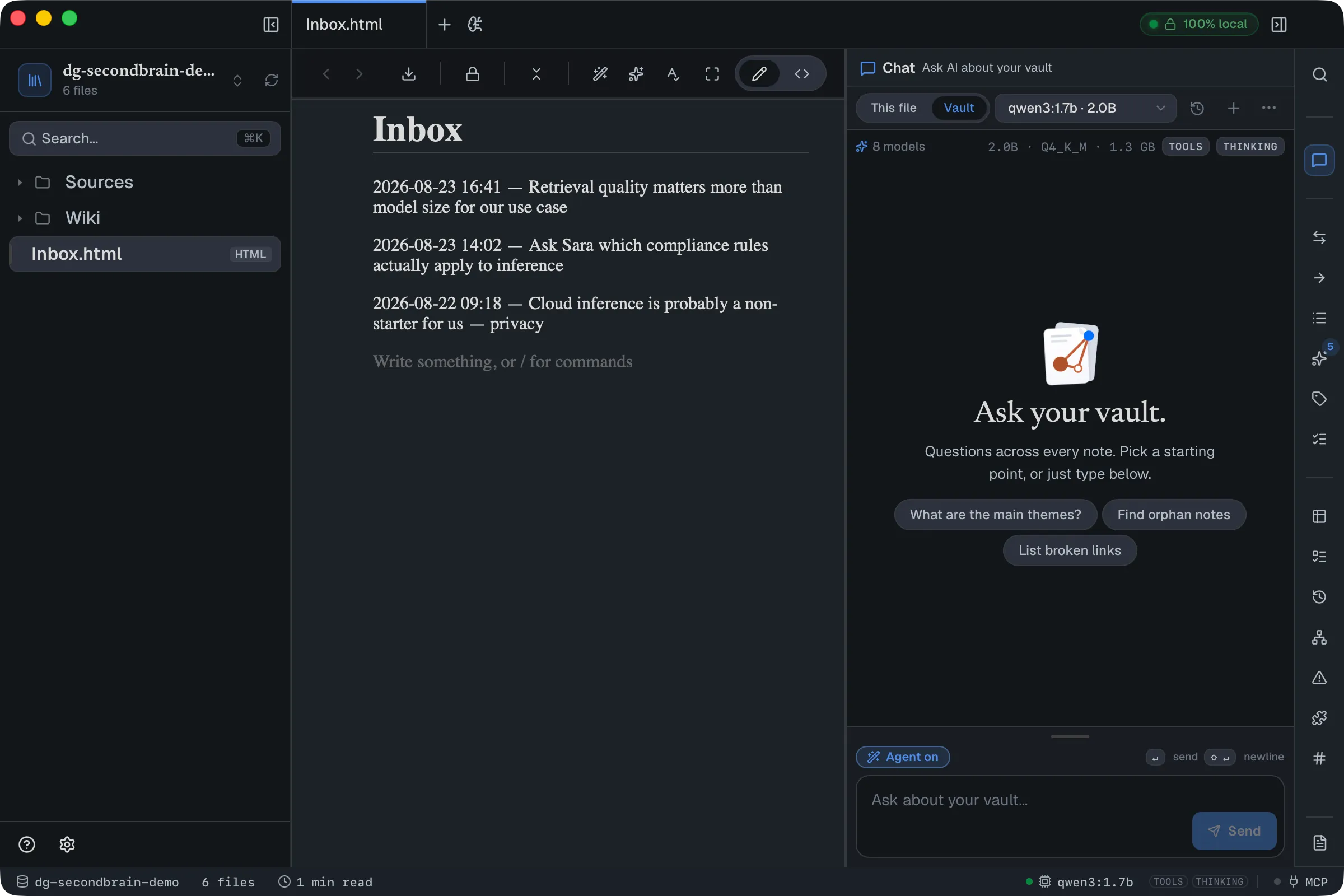Screen dimensions: 1344x896
Task: Toggle the Agent on pill
Action: (x=902, y=757)
